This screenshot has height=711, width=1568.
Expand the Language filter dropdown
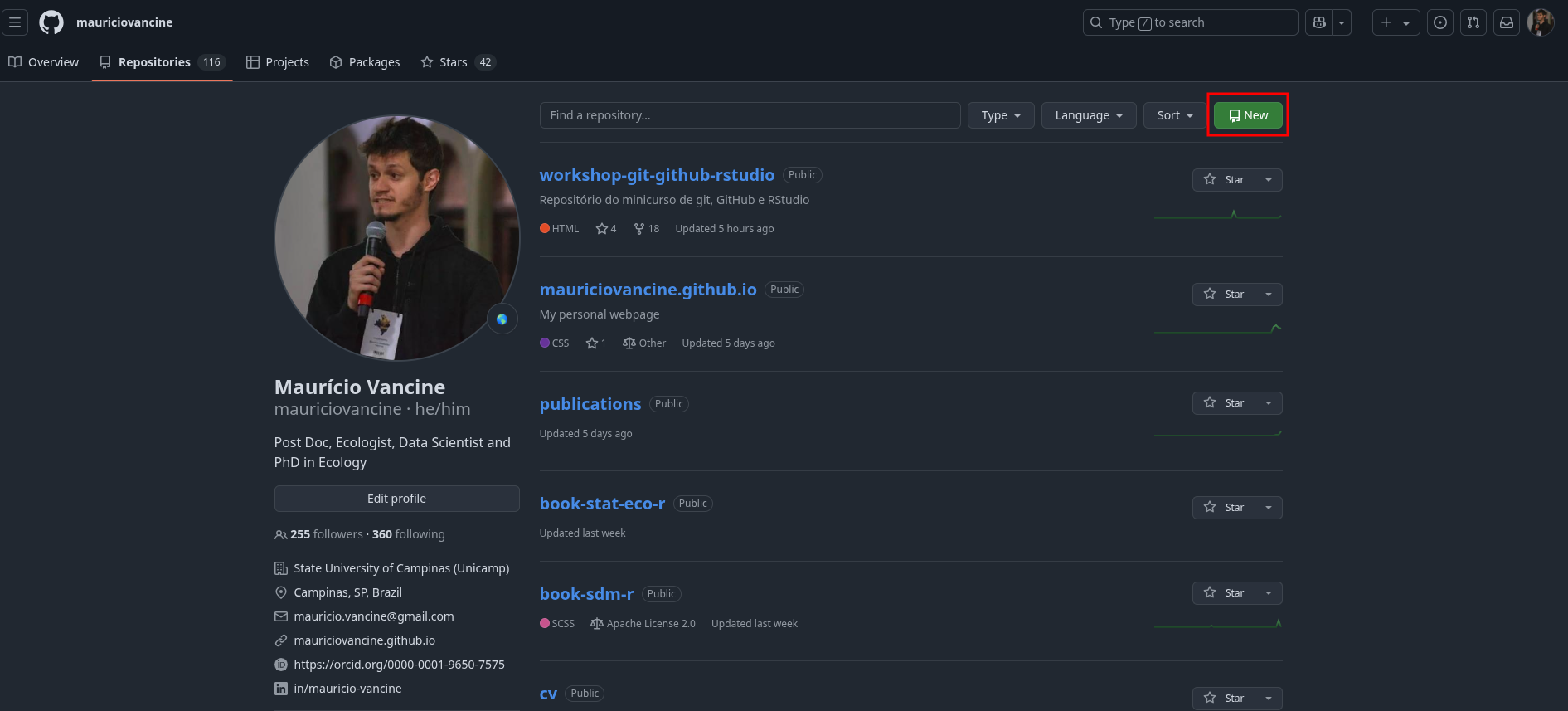pos(1088,115)
